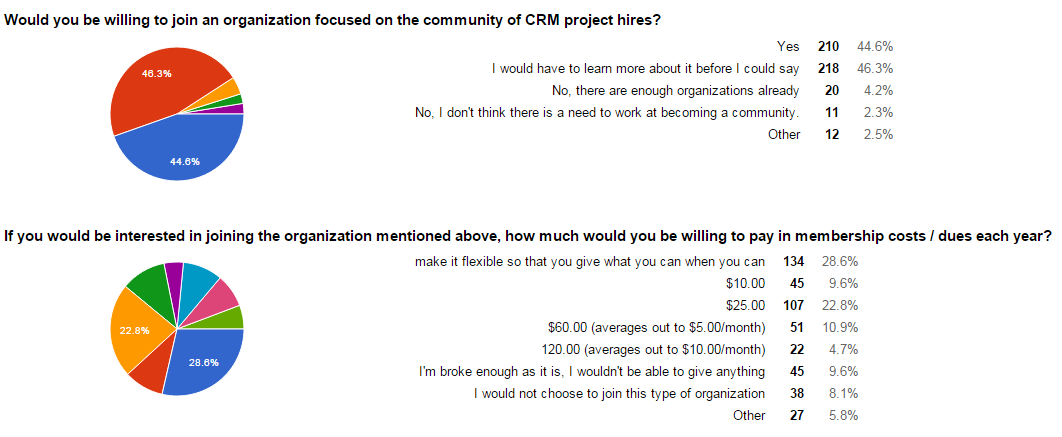Select the teal slice in the bottom pie chart

(196, 281)
